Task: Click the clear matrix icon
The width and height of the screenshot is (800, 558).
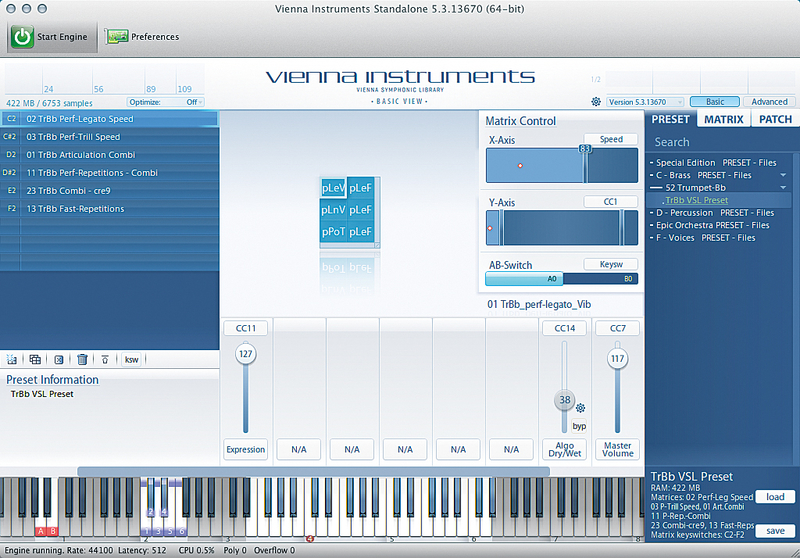Action: 59,360
